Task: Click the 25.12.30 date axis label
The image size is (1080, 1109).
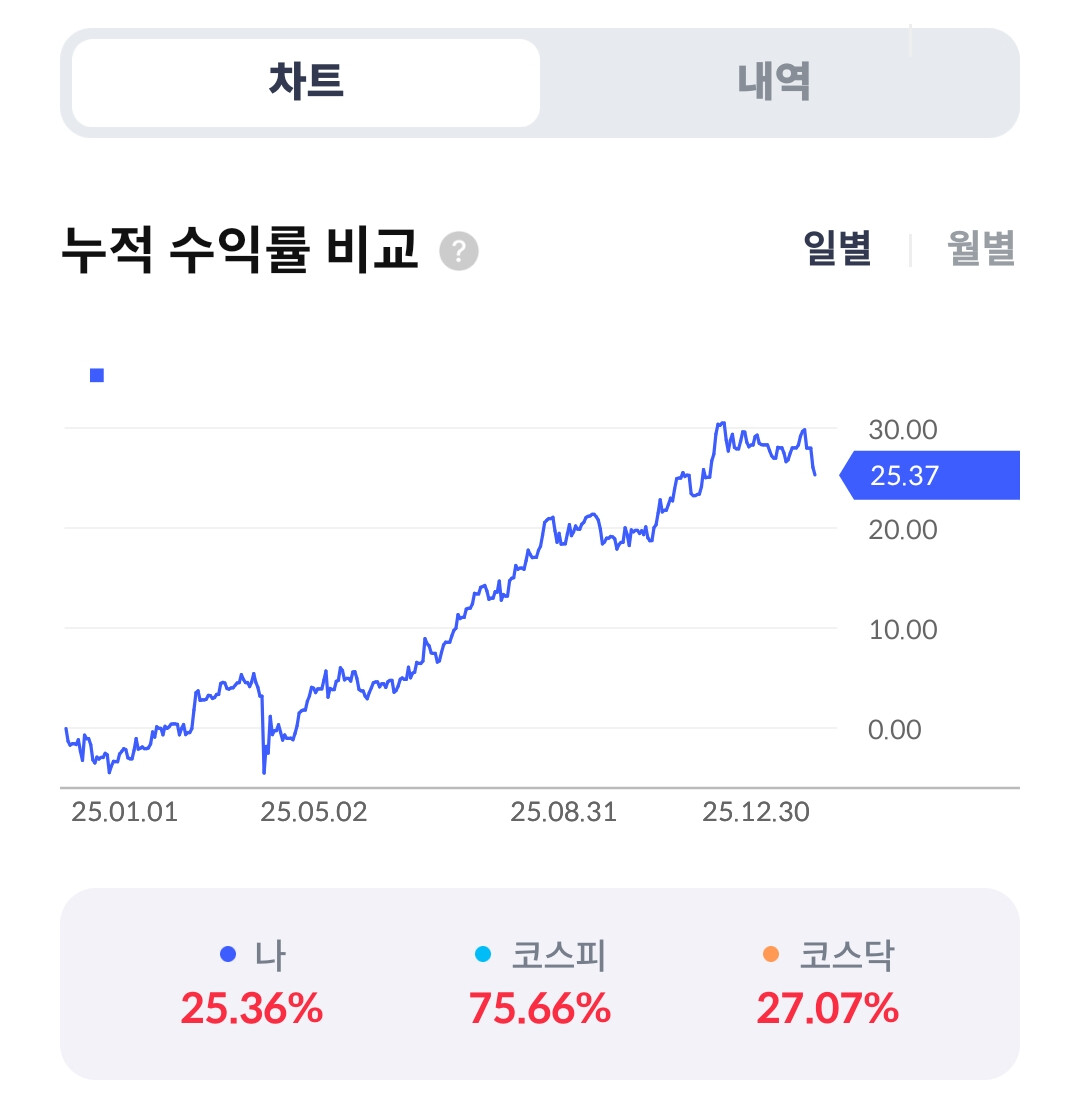Action: pyautogui.click(x=755, y=812)
